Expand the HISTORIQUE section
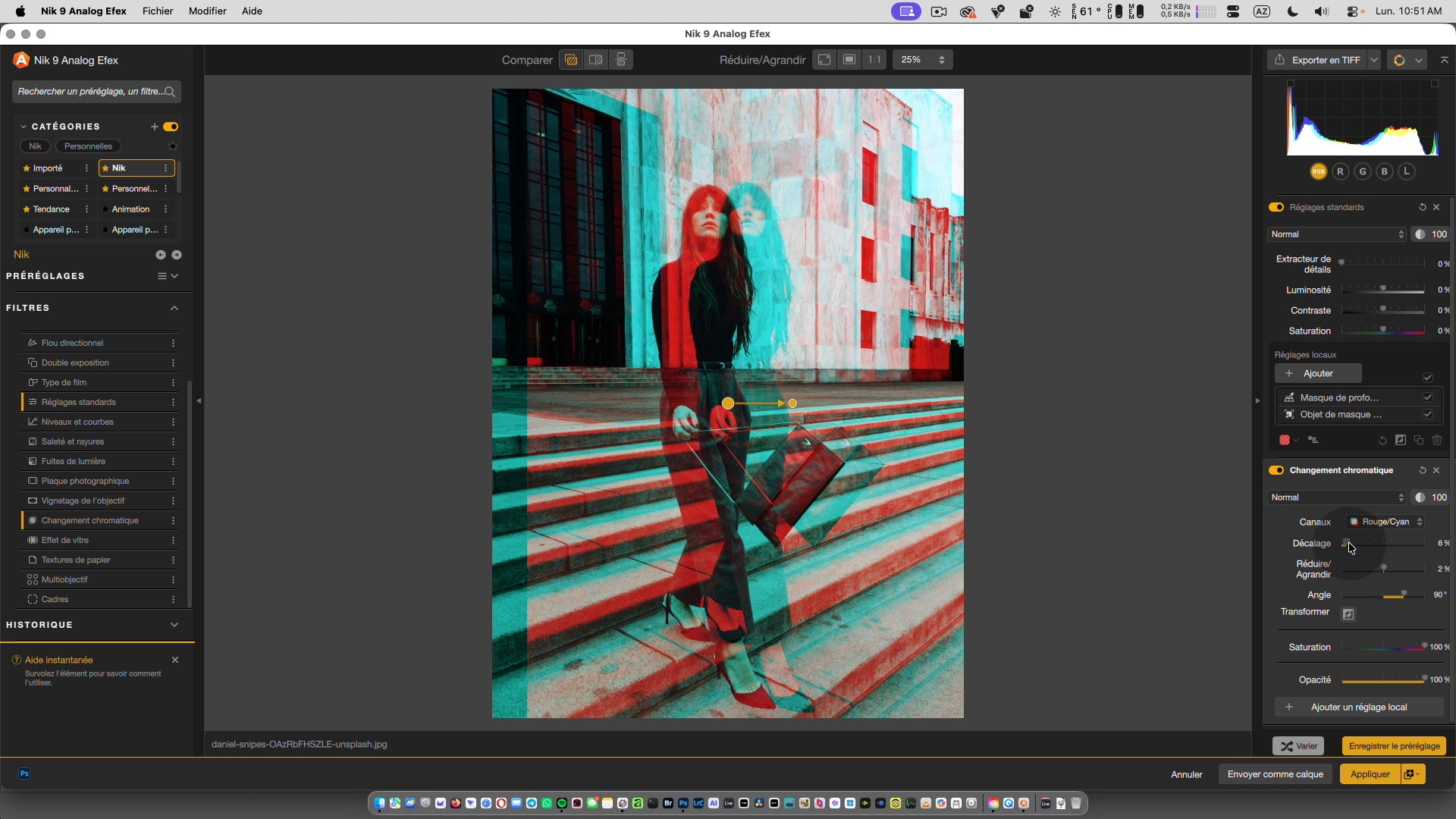1456x819 pixels. pyautogui.click(x=174, y=626)
